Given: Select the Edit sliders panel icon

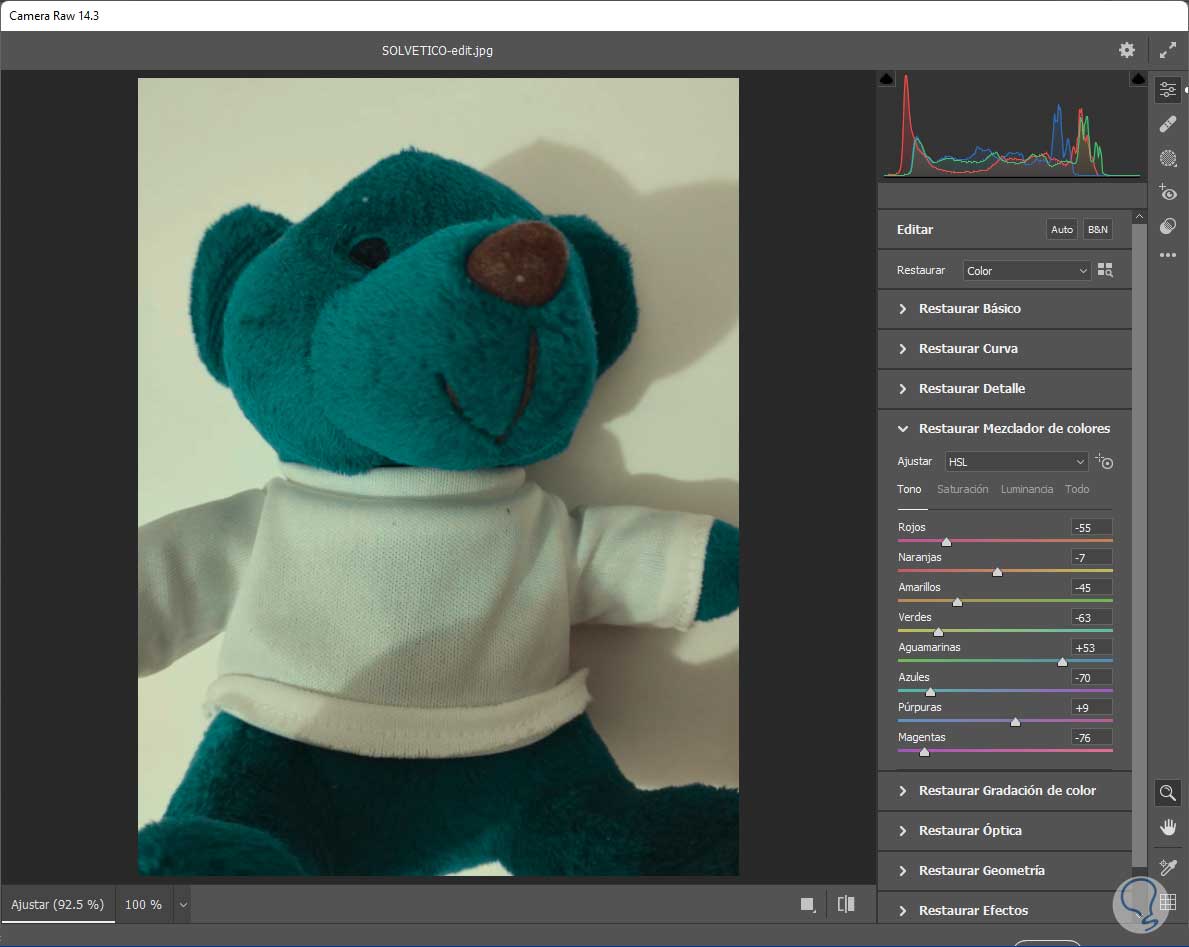Looking at the screenshot, I should (x=1167, y=90).
